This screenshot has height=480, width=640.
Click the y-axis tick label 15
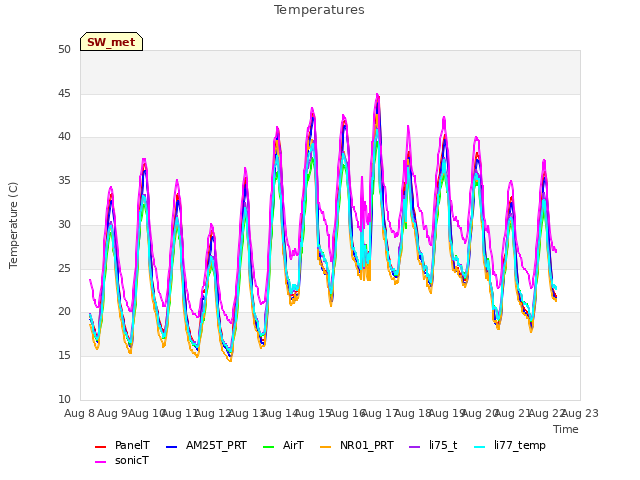[64, 356]
